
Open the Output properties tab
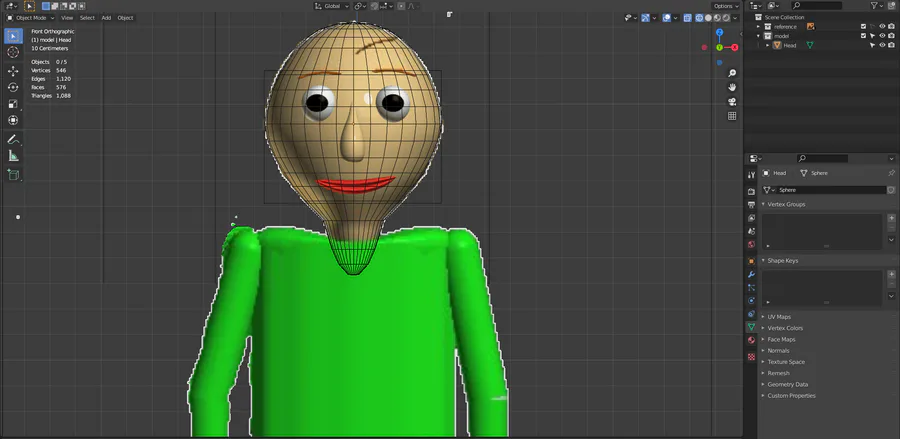[751, 204]
